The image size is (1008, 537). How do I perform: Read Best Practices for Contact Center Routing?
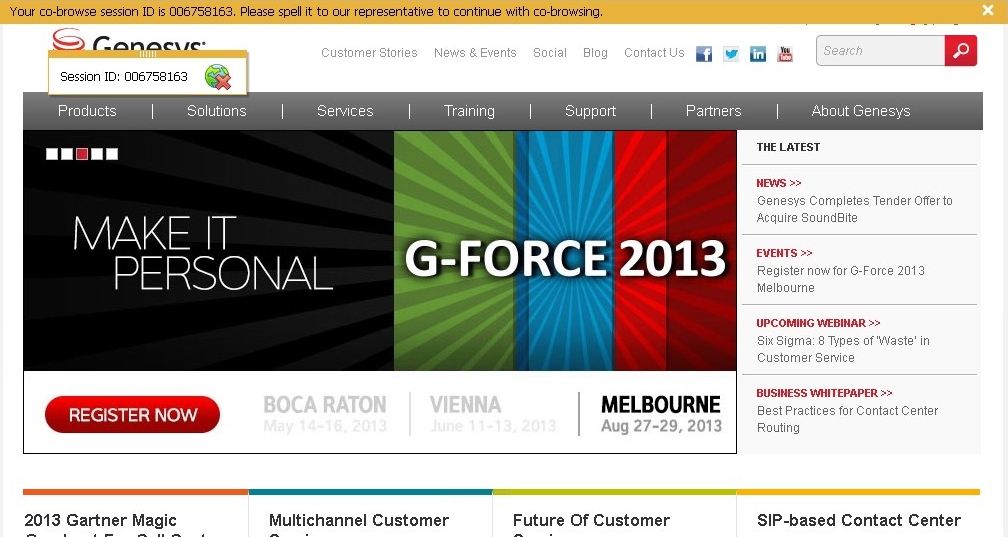(847, 419)
